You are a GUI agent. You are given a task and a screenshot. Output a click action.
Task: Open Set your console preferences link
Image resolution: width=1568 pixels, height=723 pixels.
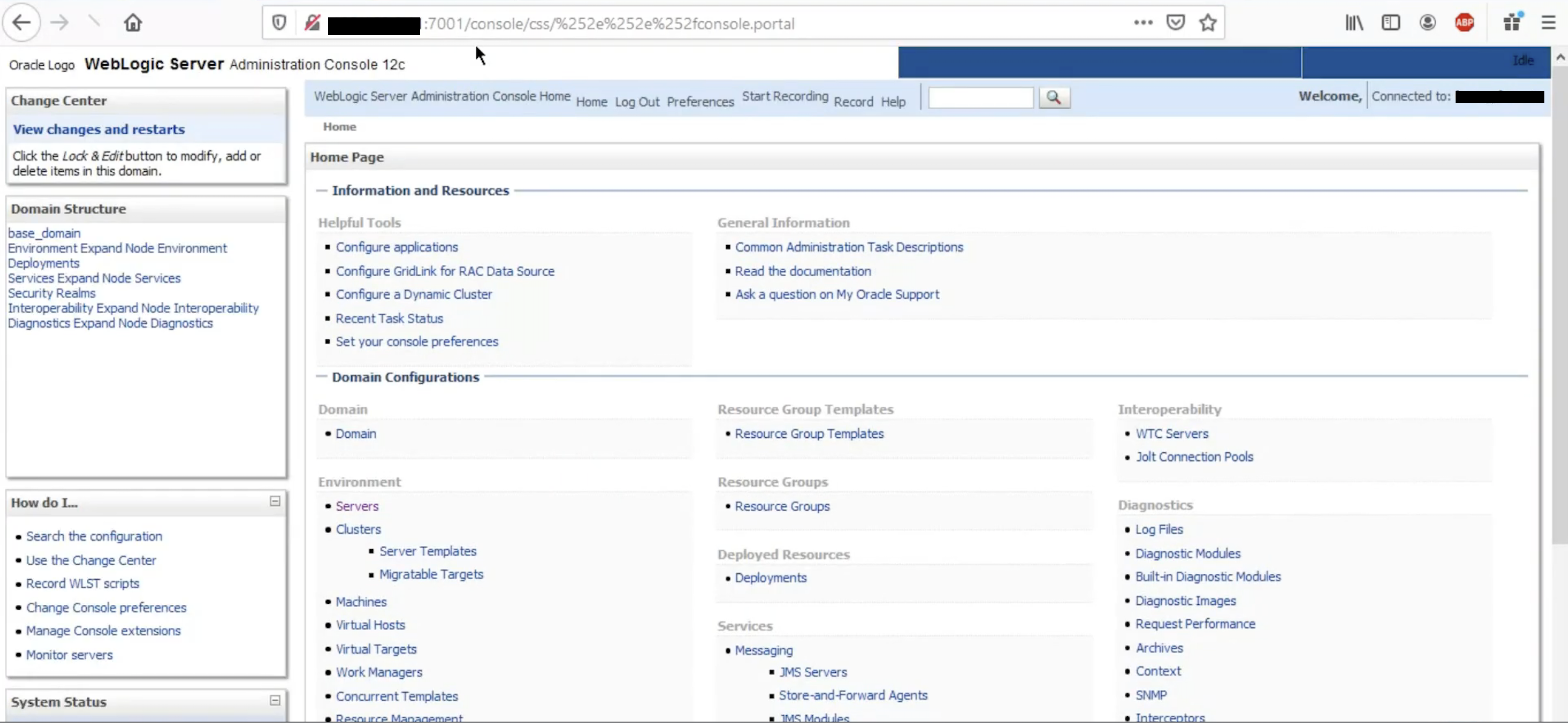coord(417,341)
